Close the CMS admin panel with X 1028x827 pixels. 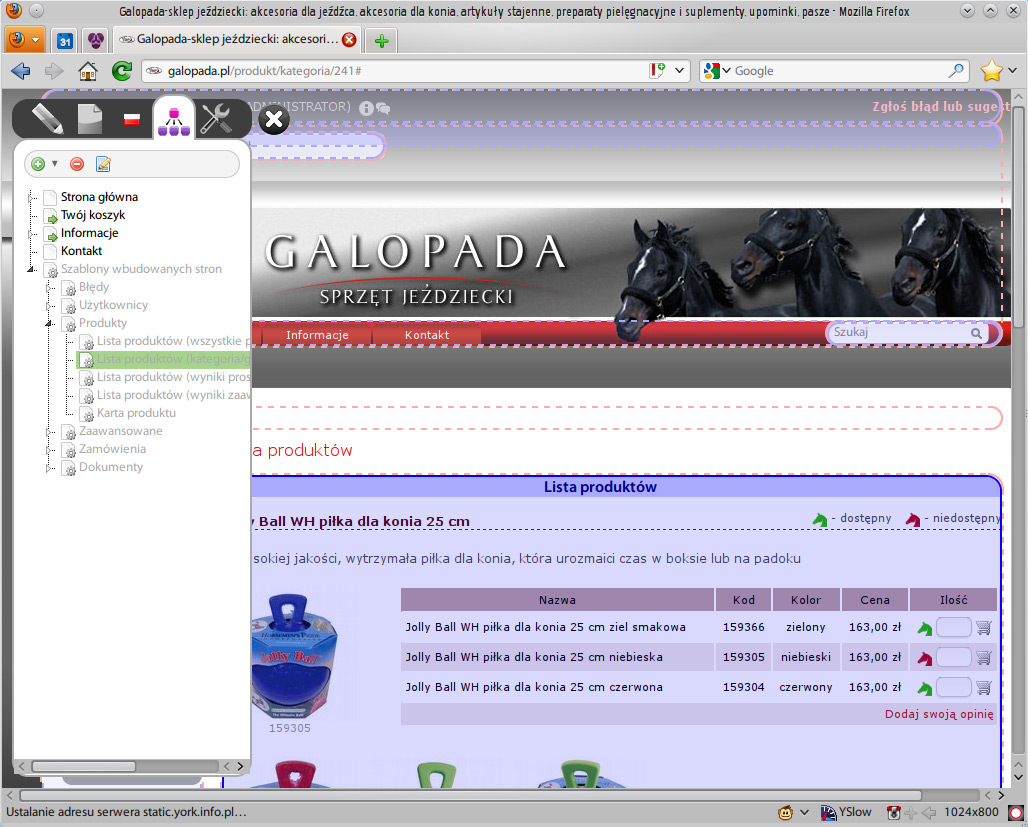tap(274, 120)
